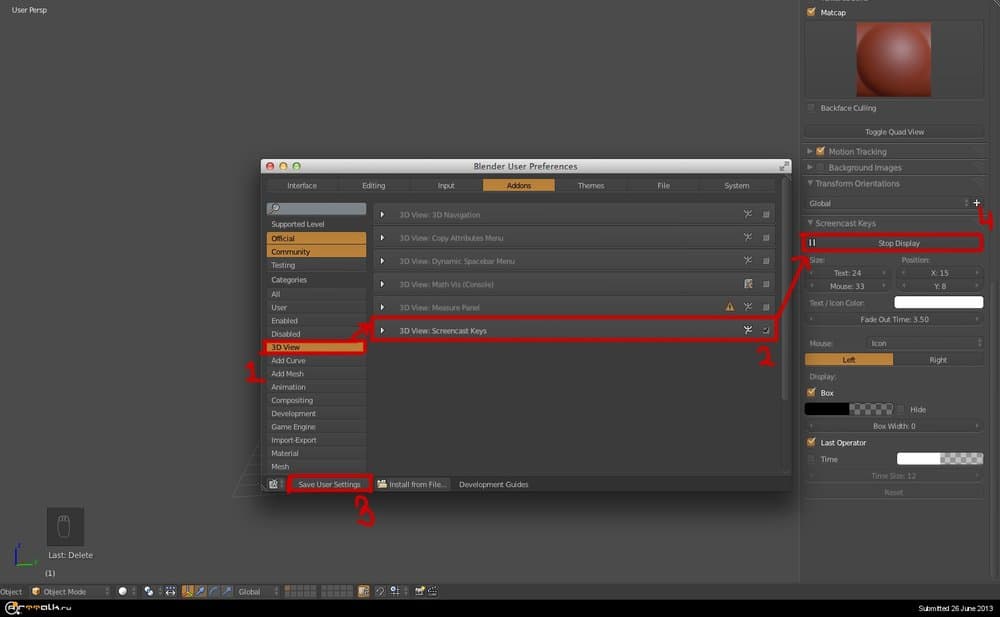Switch to the Themes tab

591,186
